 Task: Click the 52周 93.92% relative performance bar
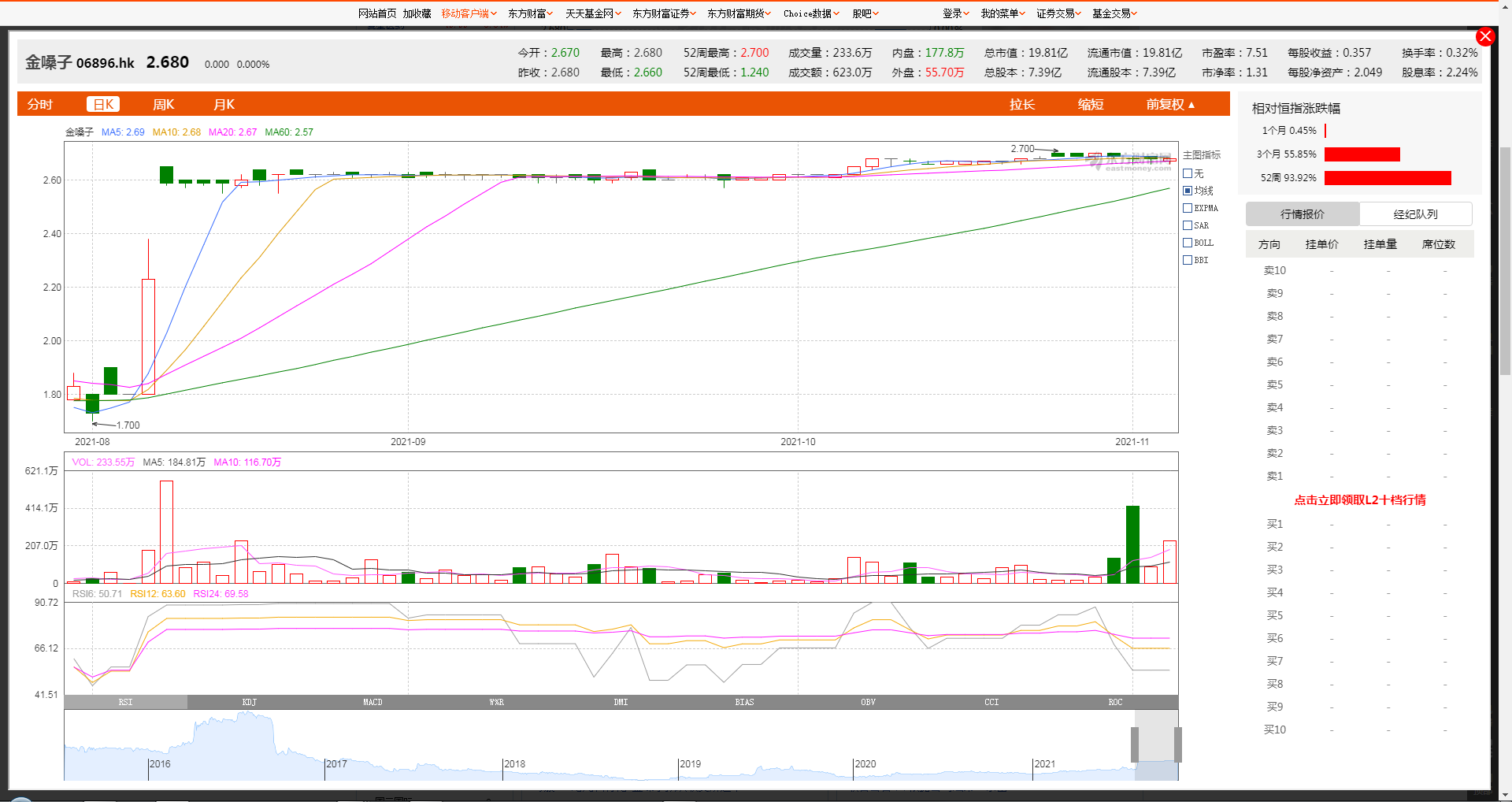[1388, 178]
